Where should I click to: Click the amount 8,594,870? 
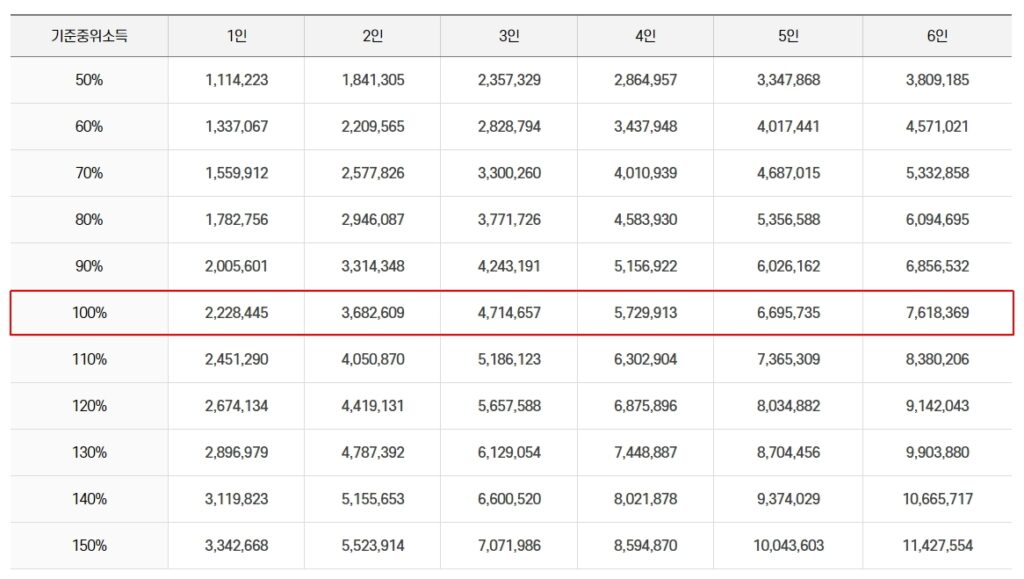pos(645,546)
